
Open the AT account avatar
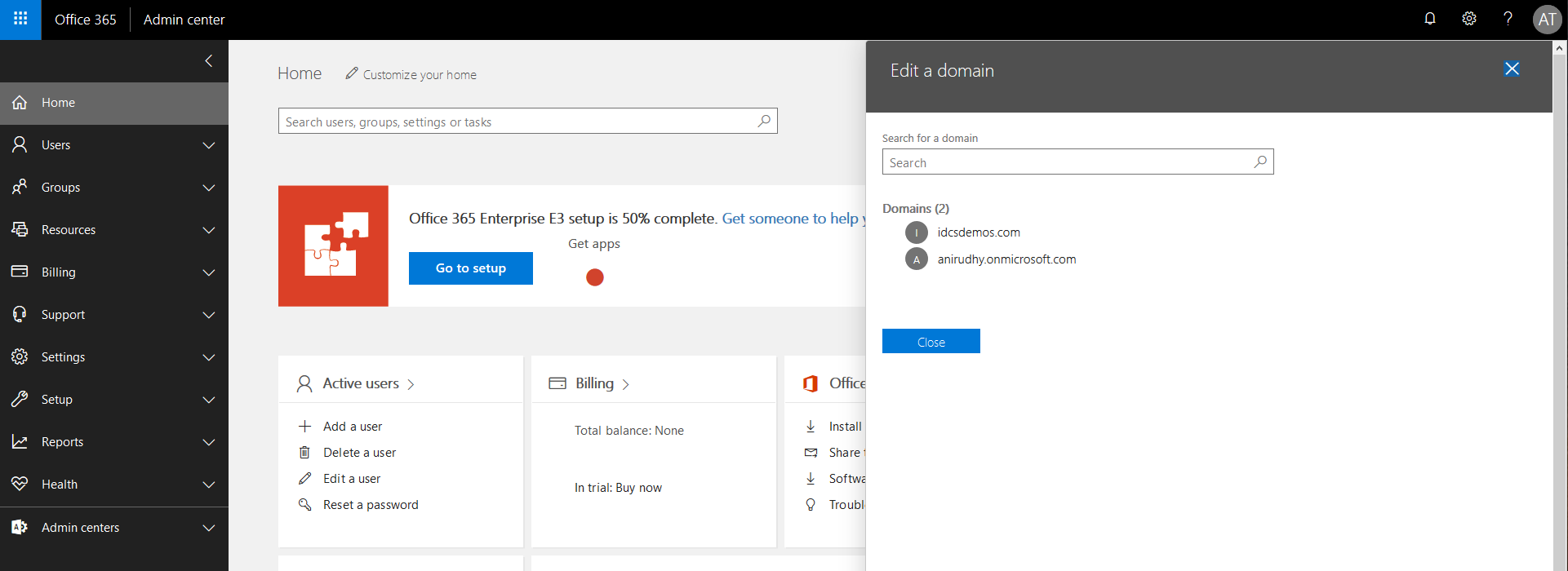click(x=1547, y=20)
